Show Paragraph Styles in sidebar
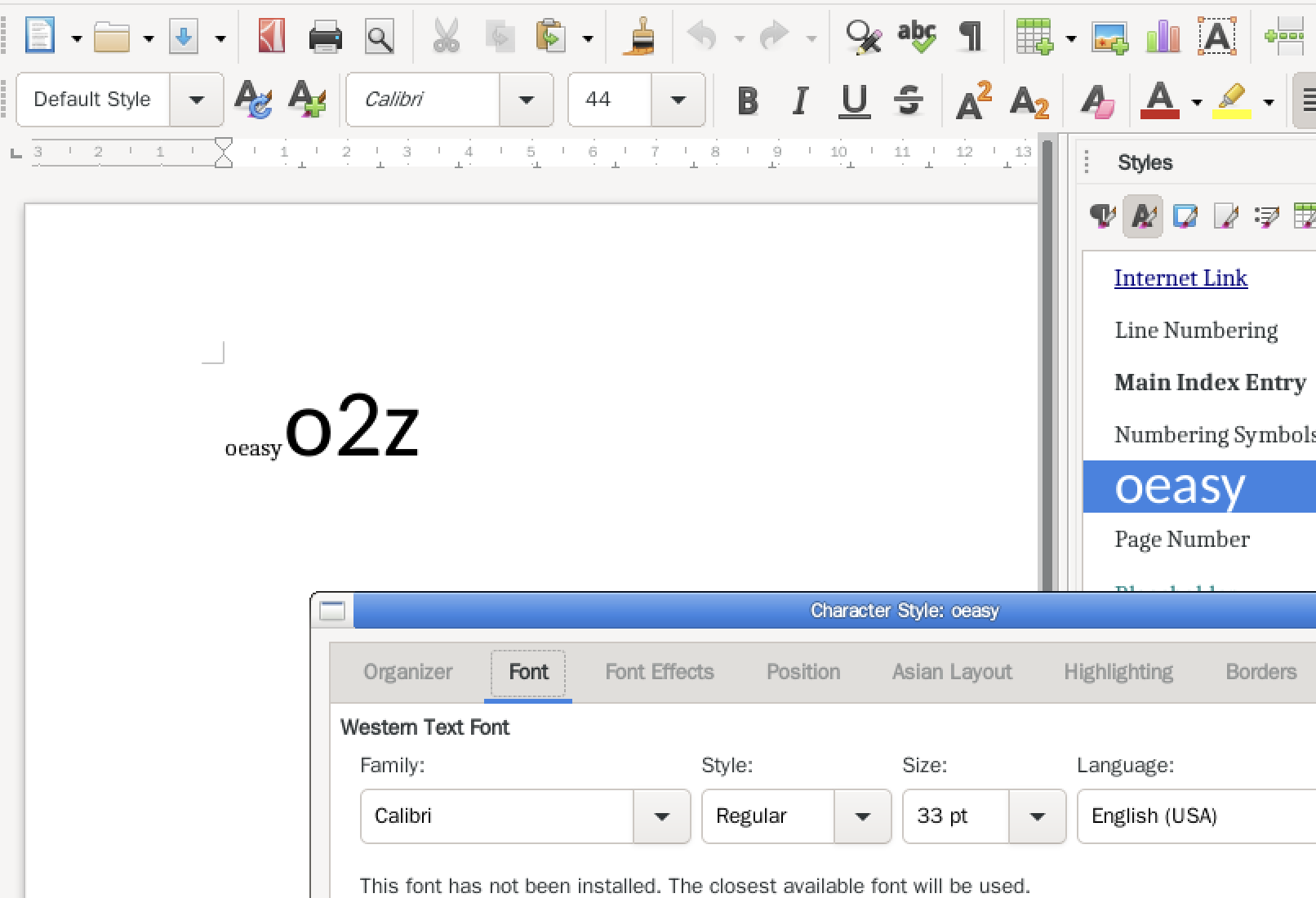This screenshot has height=898, width=1316. [x=1102, y=216]
